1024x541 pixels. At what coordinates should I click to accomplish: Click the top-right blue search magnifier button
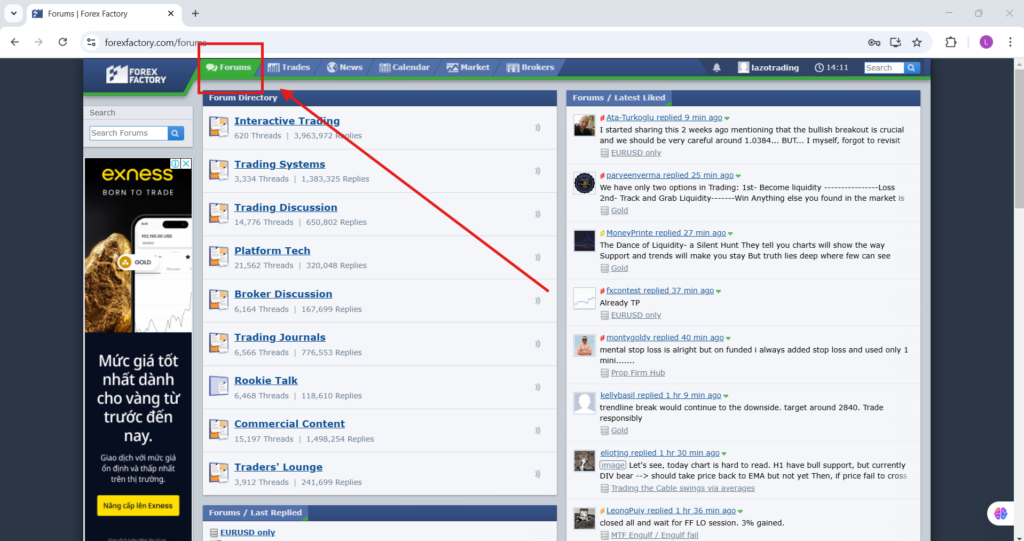911,68
